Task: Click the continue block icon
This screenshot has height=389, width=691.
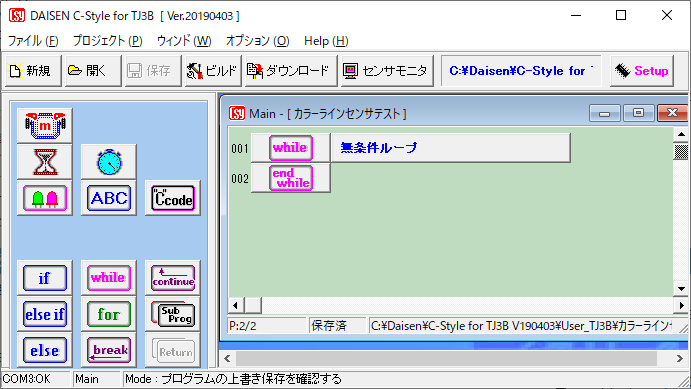Action: (x=173, y=278)
